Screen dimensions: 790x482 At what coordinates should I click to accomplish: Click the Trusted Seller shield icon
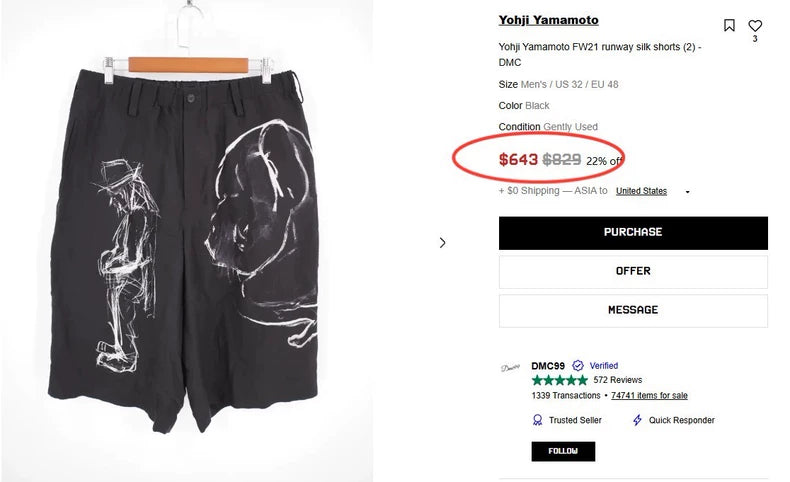click(x=538, y=420)
